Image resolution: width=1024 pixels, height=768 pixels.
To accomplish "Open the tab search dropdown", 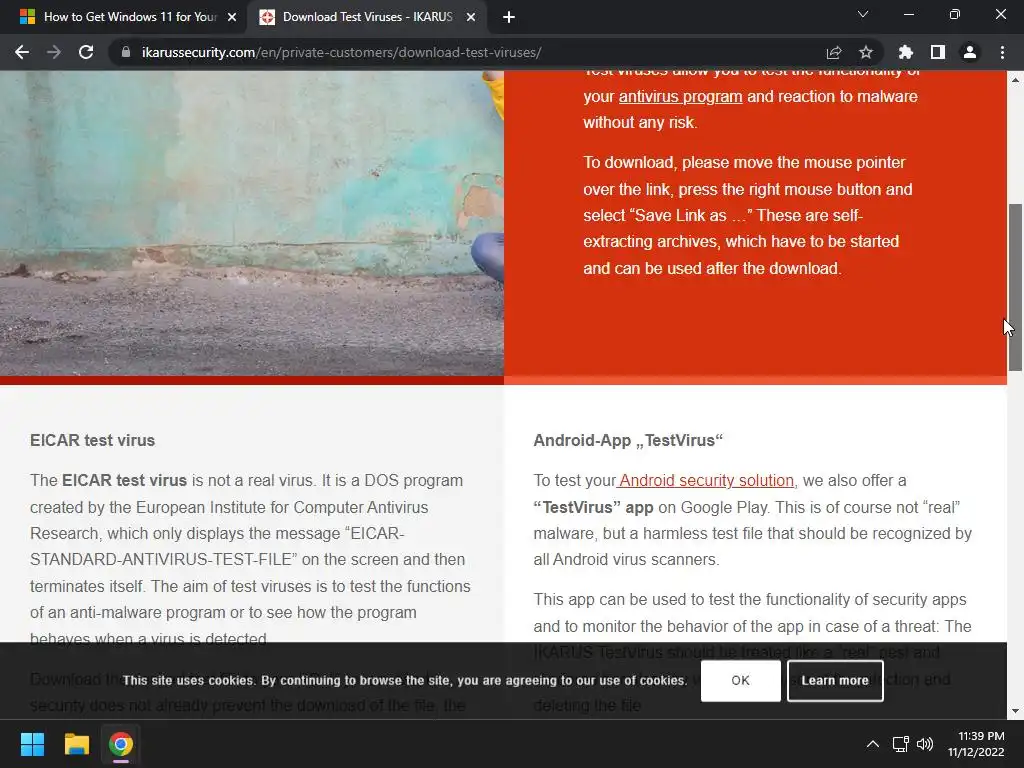I will pyautogui.click(x=863, y=14).
